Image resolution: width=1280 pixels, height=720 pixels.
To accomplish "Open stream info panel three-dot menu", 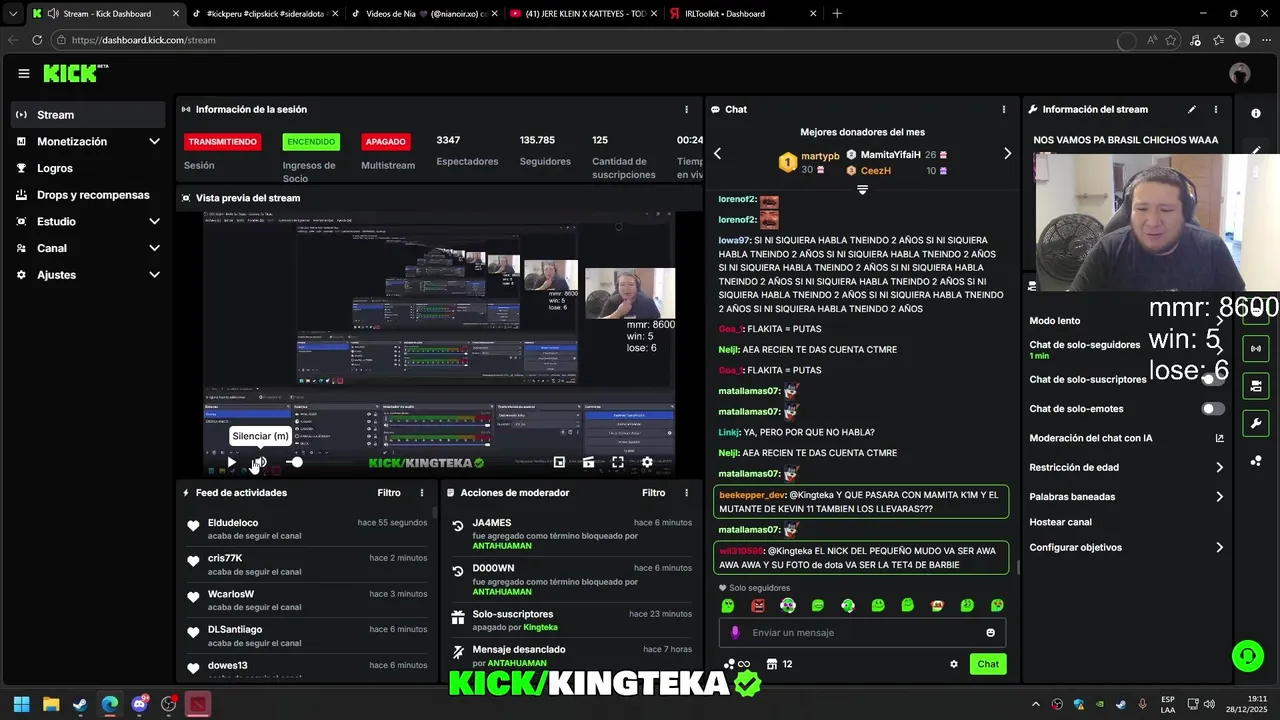I will [1216, 109].
